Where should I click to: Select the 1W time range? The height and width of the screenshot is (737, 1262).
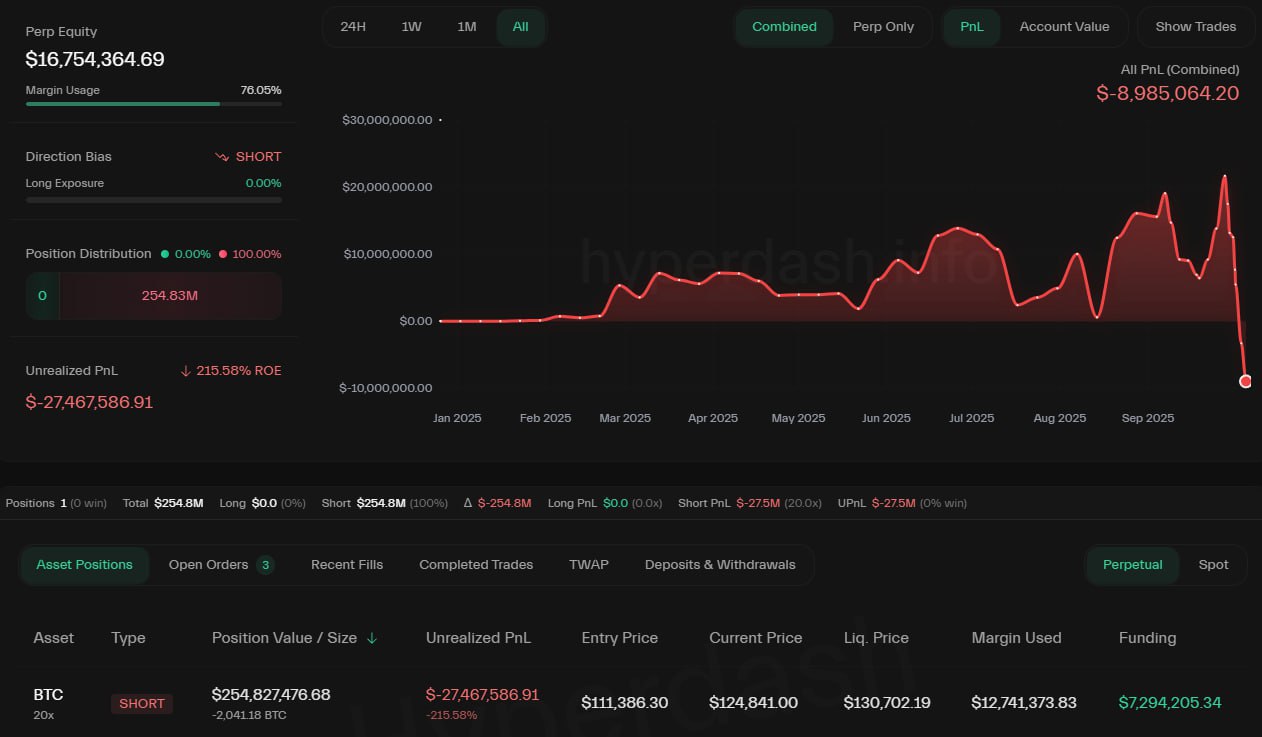[x=411, y=27]
